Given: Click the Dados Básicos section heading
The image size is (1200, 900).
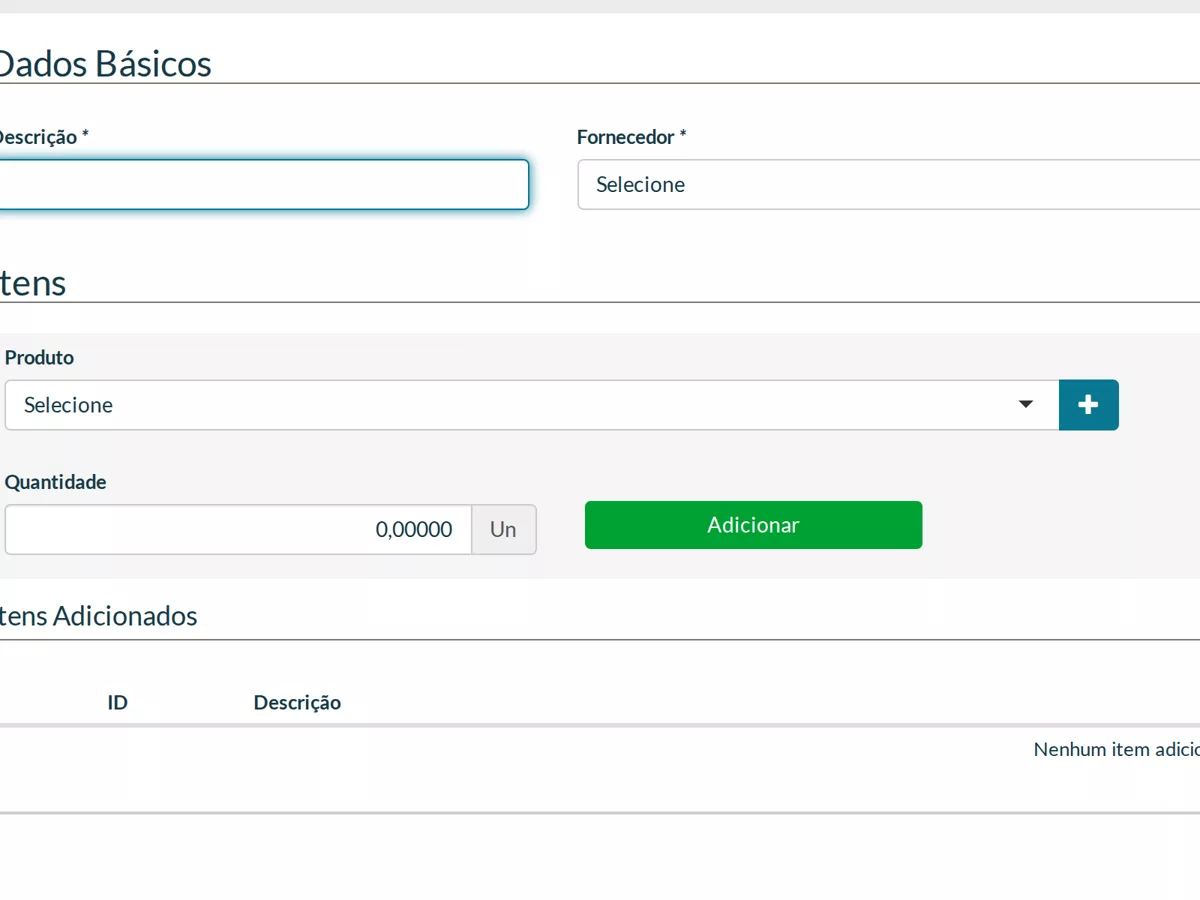Looking at the screenshot, I should 104,64.
